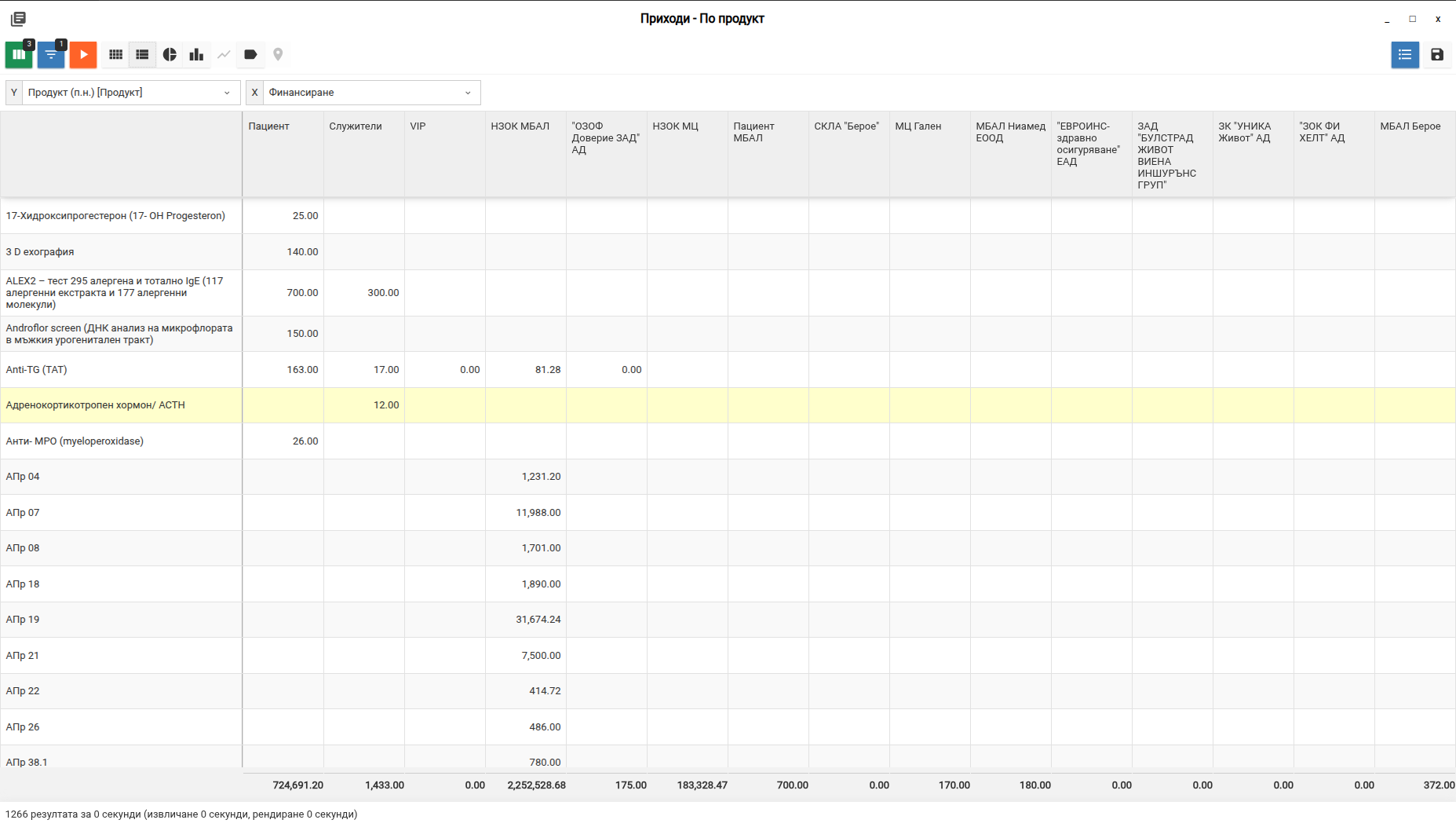Image resolution: width=1456 pixels, height=827 pixels.
Task: Click the НЗОК МБАЛ column header
Action: 520,126
